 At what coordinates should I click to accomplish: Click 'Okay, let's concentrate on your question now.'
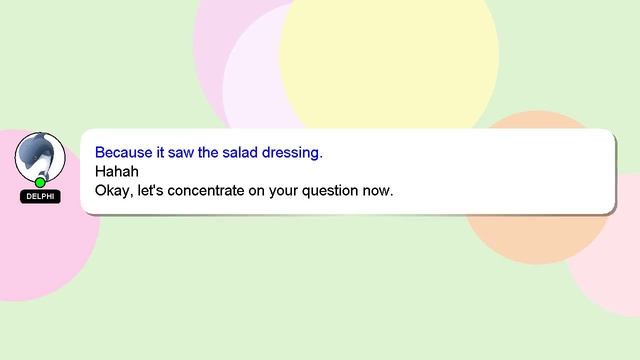click(x=244, y=191)
